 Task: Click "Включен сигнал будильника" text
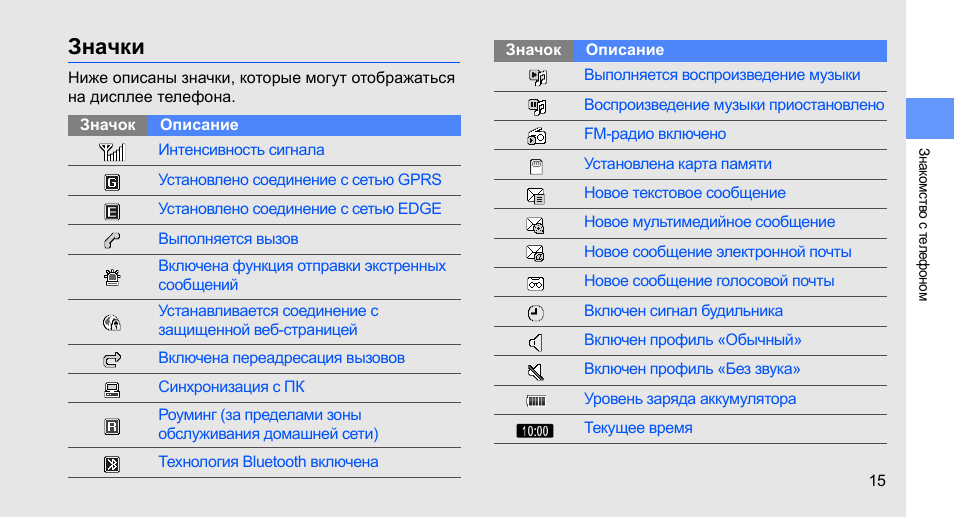[x=683, y=311]
